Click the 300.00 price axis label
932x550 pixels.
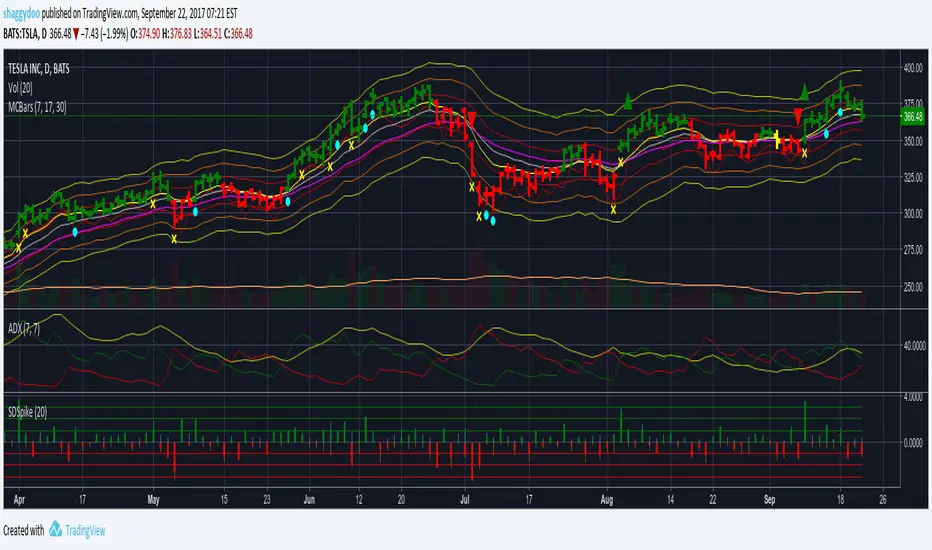(x=913, y=213)
